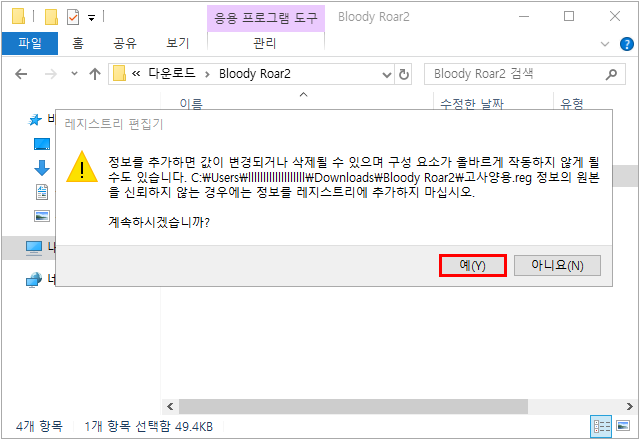Image resolution: width=640 pixels, height=440 pixels.
Task: Go forward with the right arrow
Action: [51, 74]
